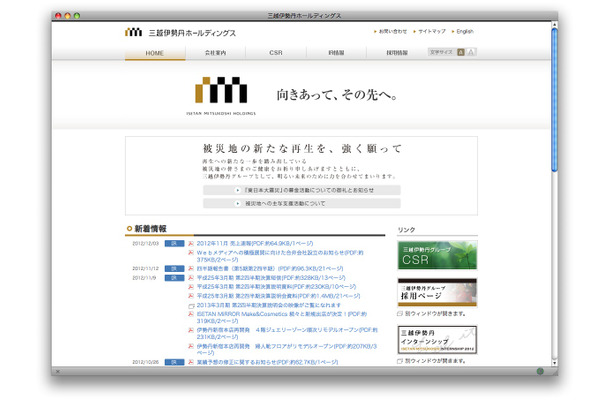
Task: Open the 採用情報 navigation tab
Action: [x=397, y=53]
